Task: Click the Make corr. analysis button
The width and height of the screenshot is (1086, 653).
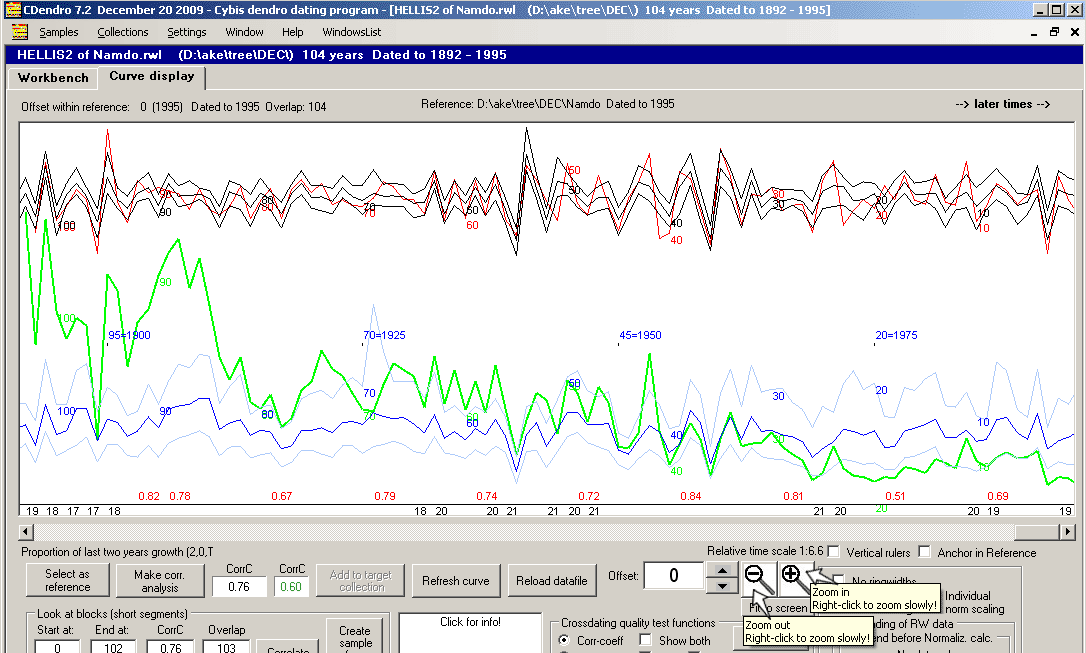Action: coord(160,580)
